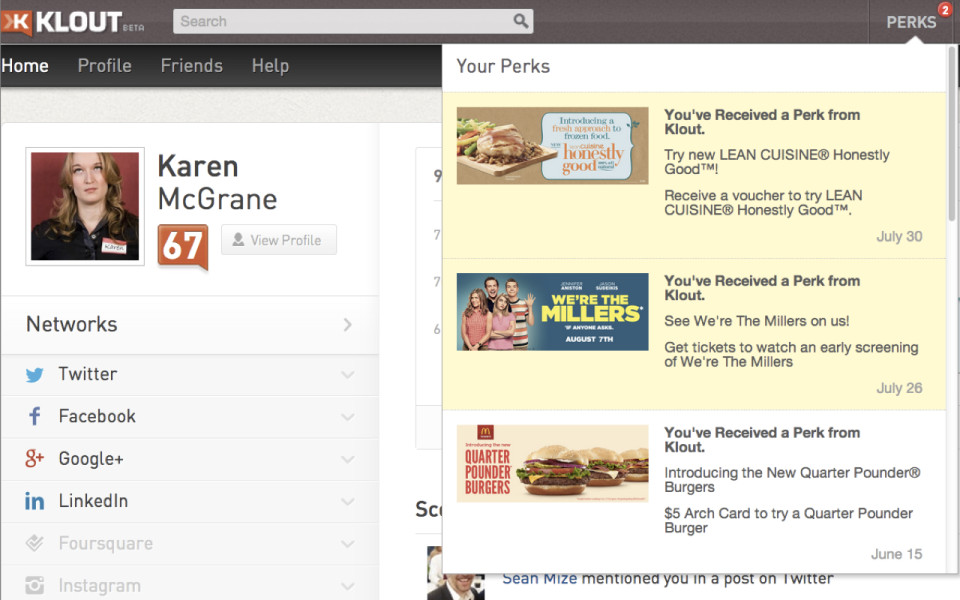This screenshot has height=600, width=960.
Task: Click the perks panel scrollbar
Action: (951, 133)
